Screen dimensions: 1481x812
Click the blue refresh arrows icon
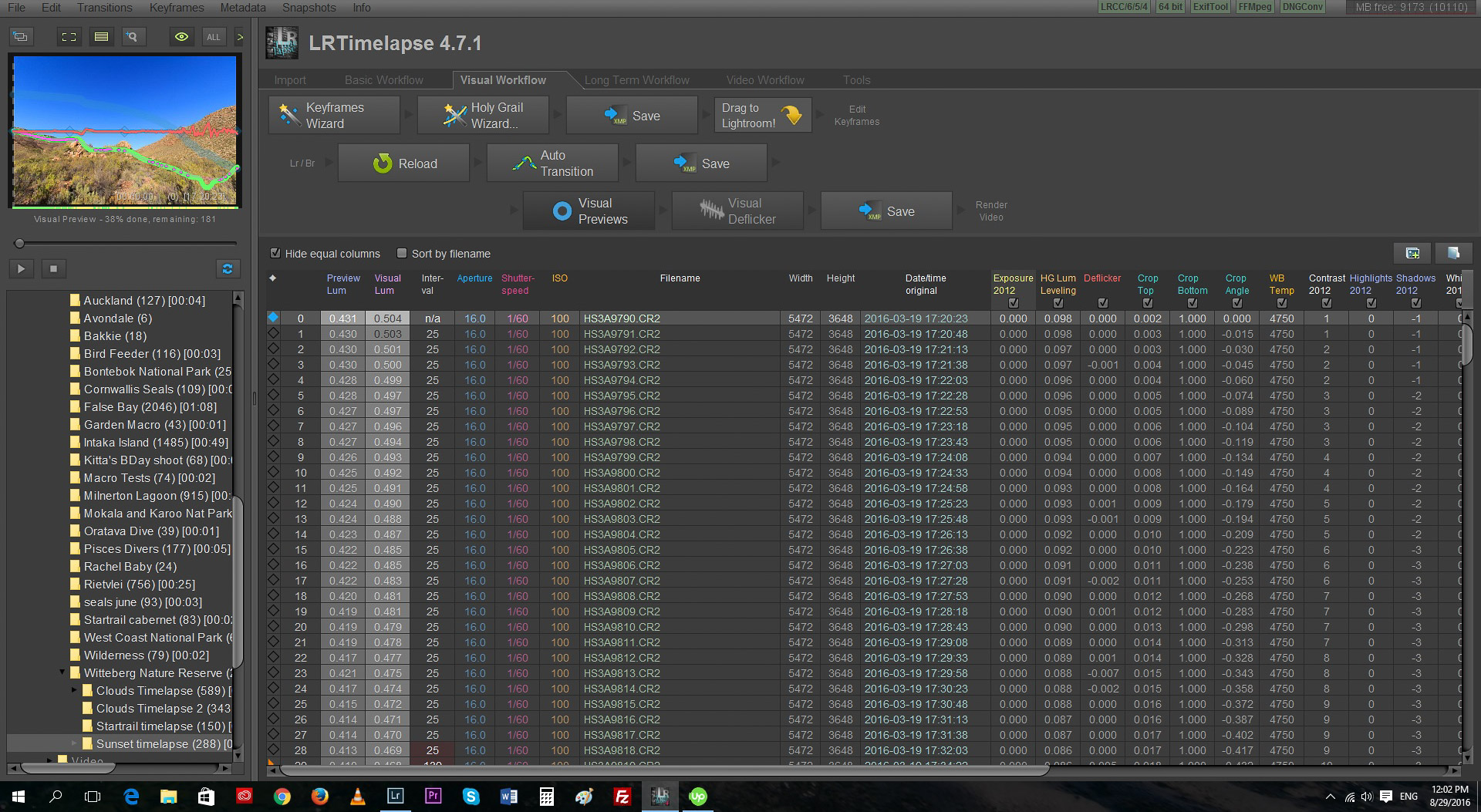click(x=228, y=268)
